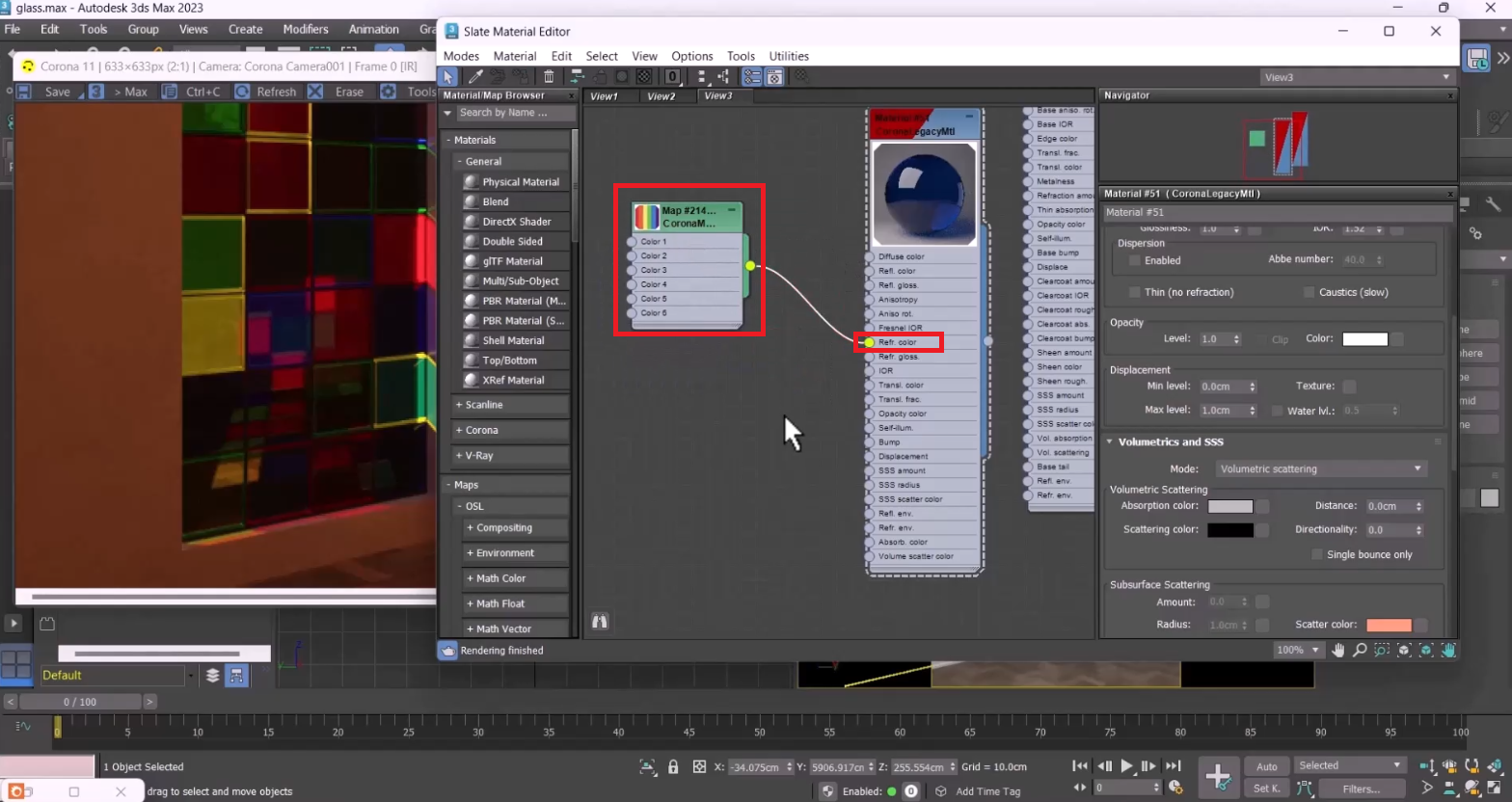Click the zoom magnifier navigation icon
The image size is (1512, 802).
pos(1360,651)
